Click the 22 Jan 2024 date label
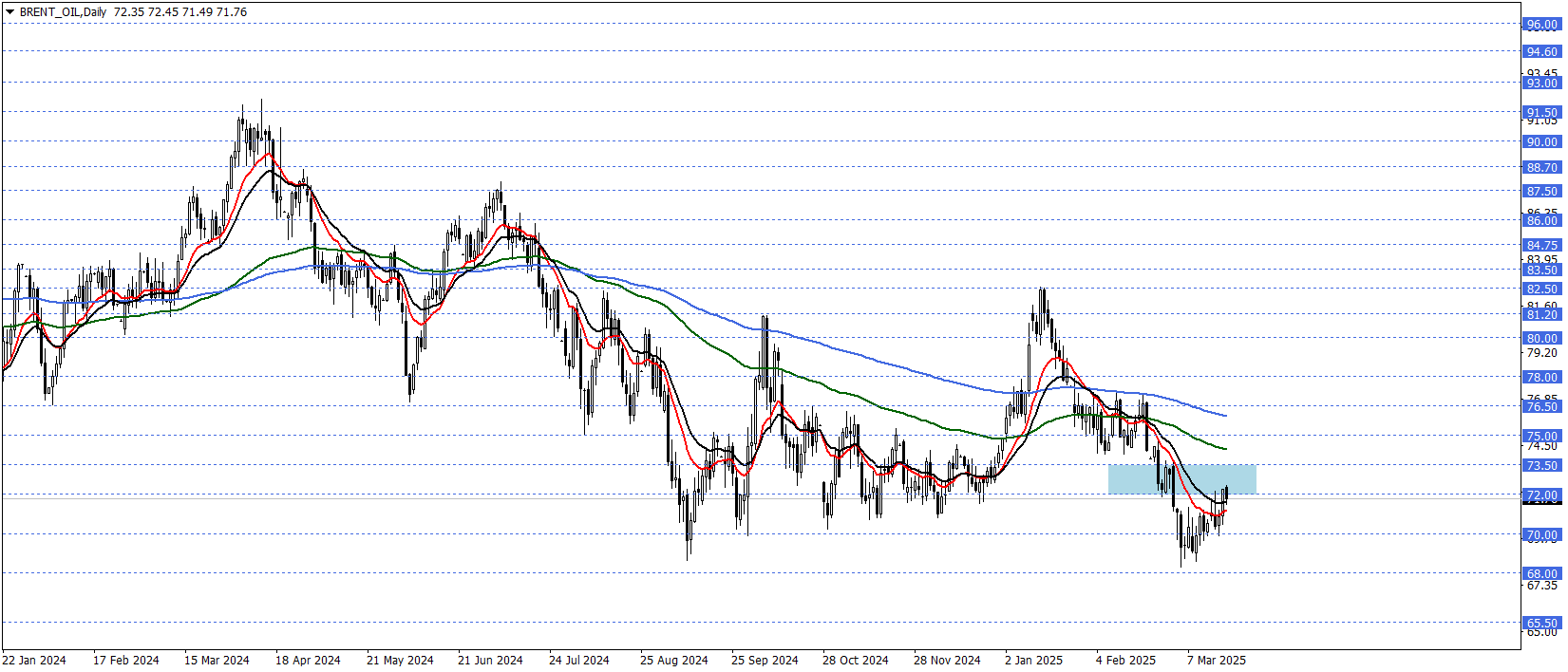1568x672 pixels. coord(34,661)
